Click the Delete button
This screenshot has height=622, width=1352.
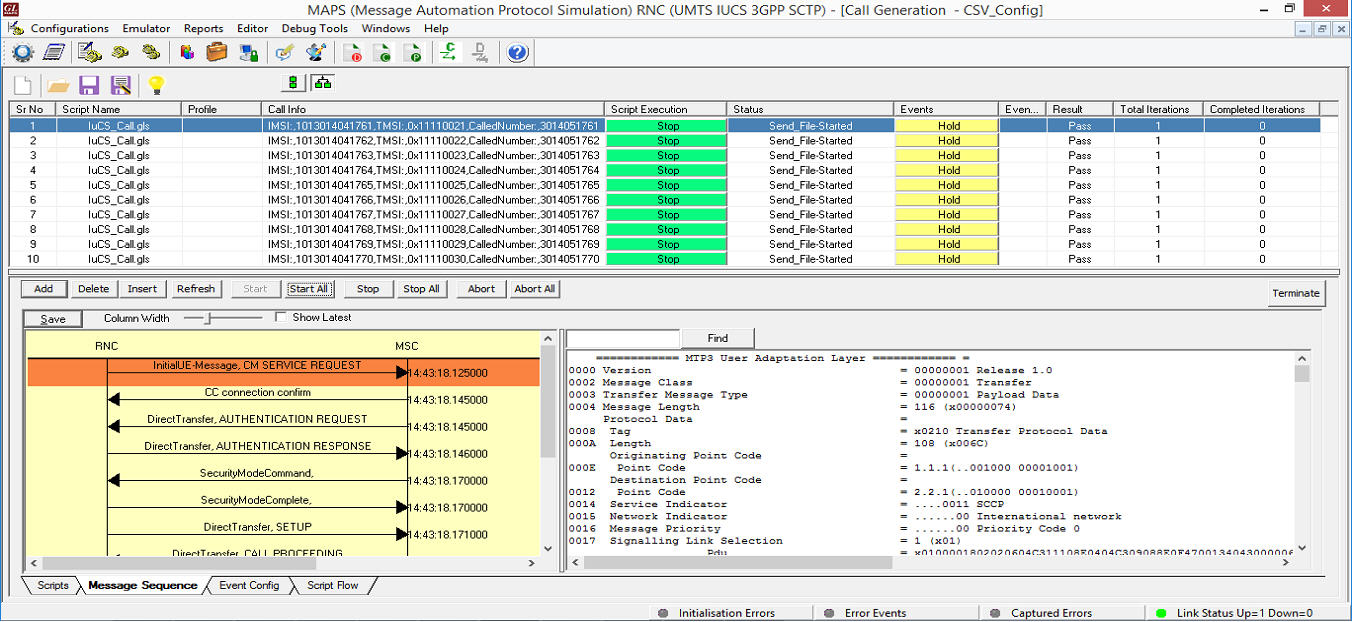click(93, 289)
